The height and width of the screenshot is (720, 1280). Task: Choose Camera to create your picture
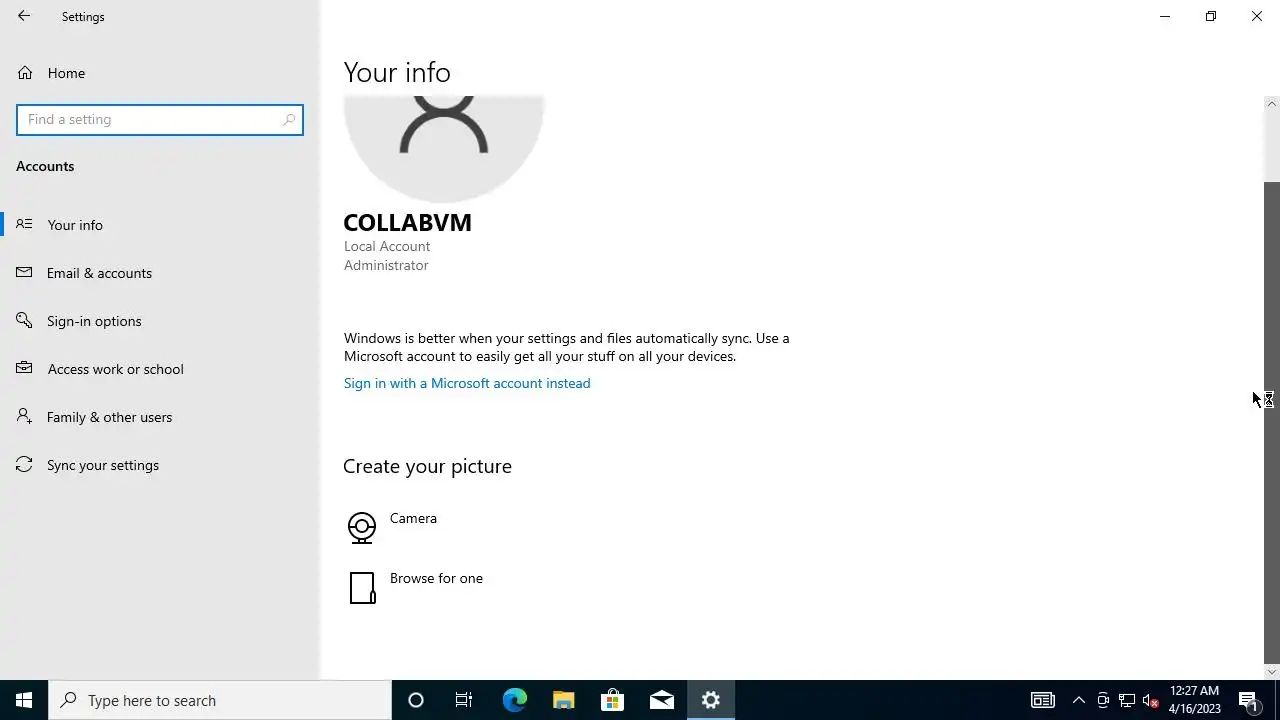coord(413,518)
